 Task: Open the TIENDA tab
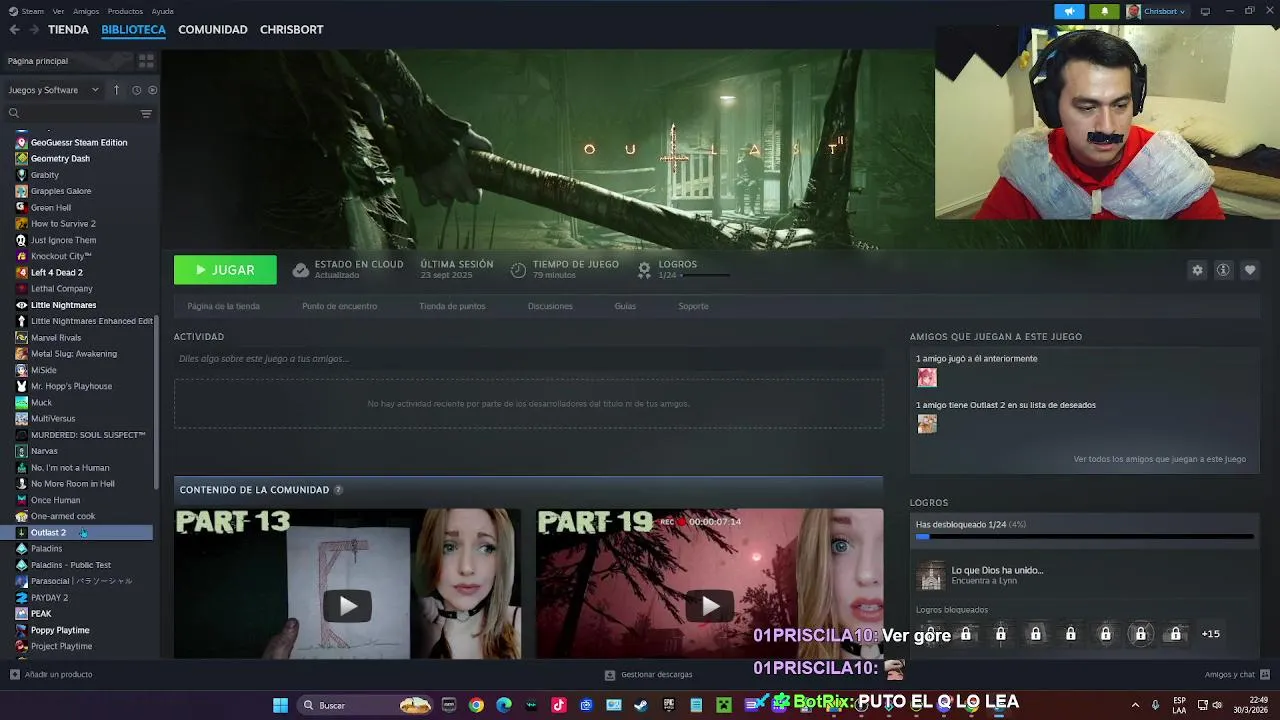pos(68,30)
